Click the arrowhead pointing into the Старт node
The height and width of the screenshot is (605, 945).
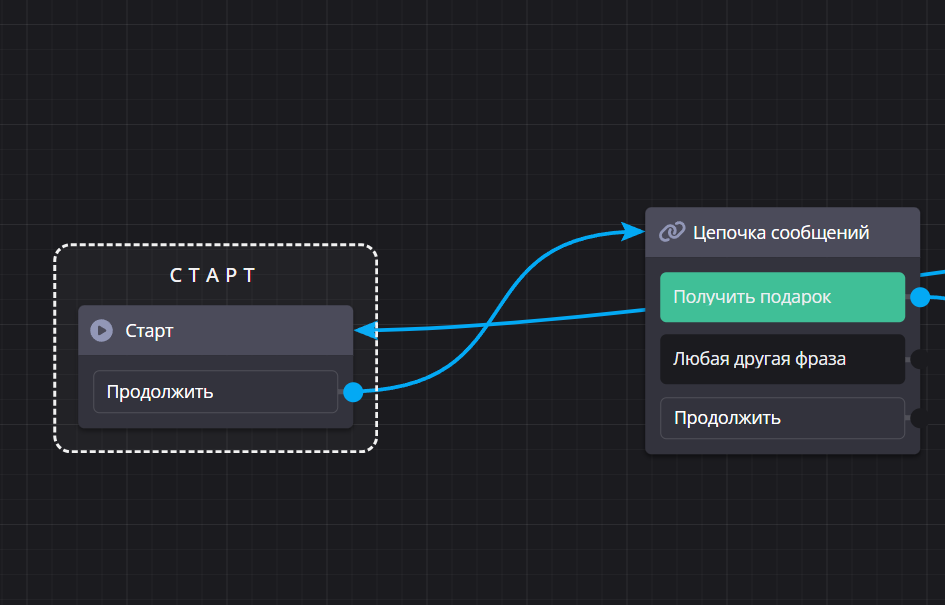click(x=366, y=330)
